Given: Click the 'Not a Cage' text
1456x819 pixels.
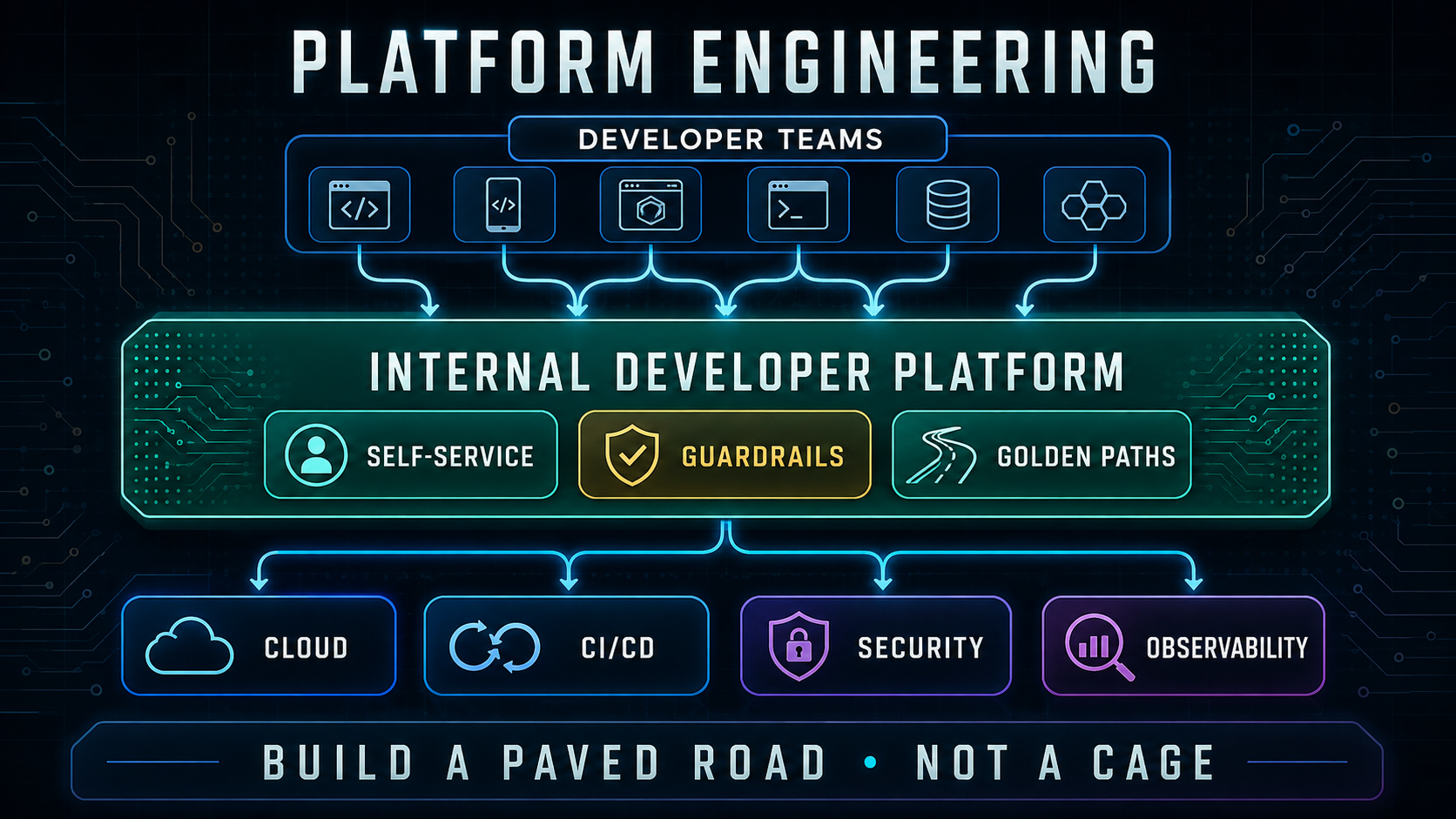Looking at the screenshot, I should tap(1065, 762).
